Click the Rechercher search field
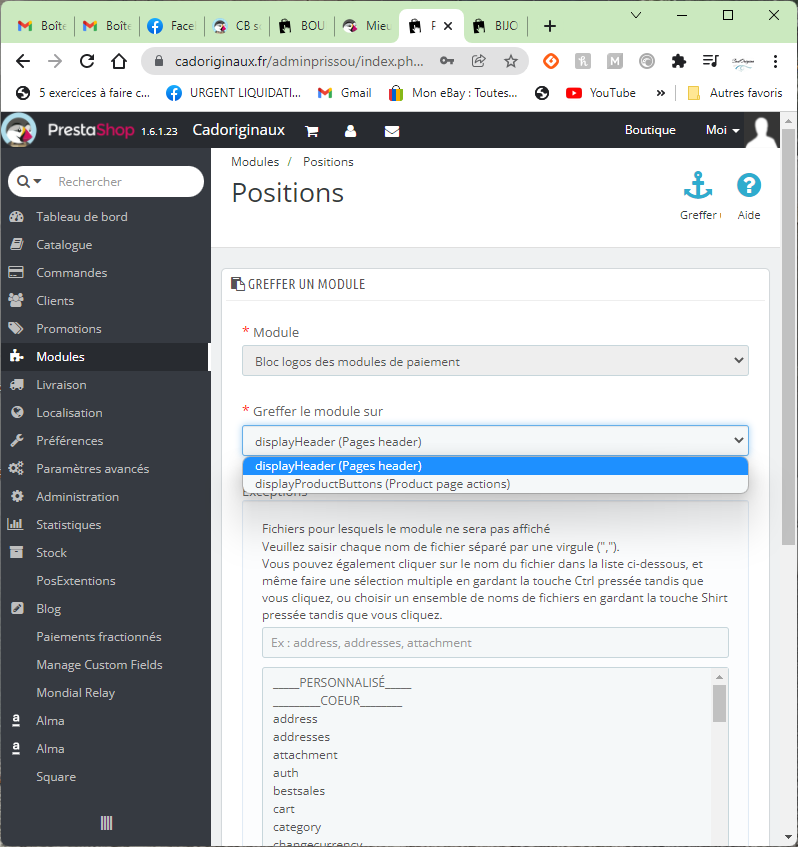The image size is (800, 847). 127,182
